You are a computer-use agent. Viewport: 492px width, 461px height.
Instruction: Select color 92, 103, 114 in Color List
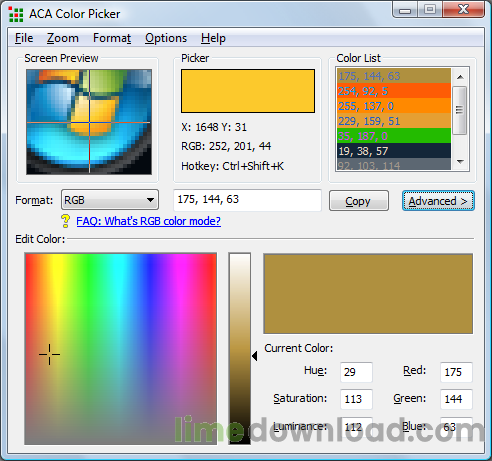click(394, 164)
